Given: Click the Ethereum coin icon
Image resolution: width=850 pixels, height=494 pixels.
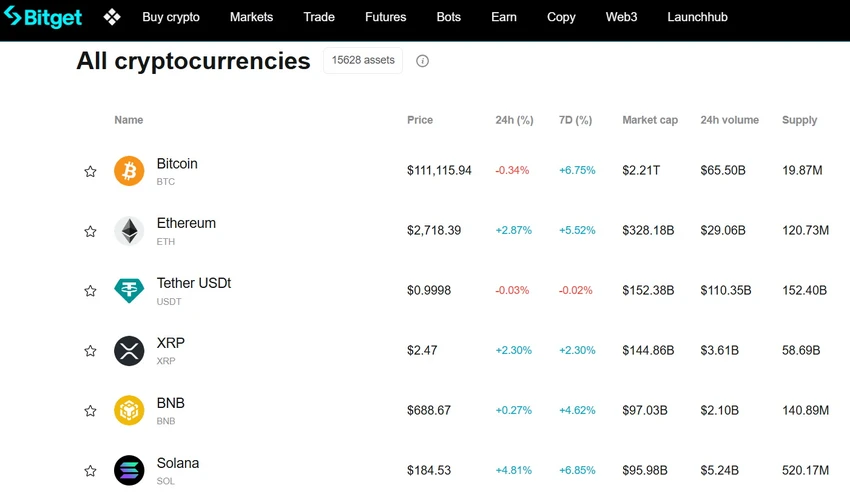Looking at the screenshot, I should [129, 231].
